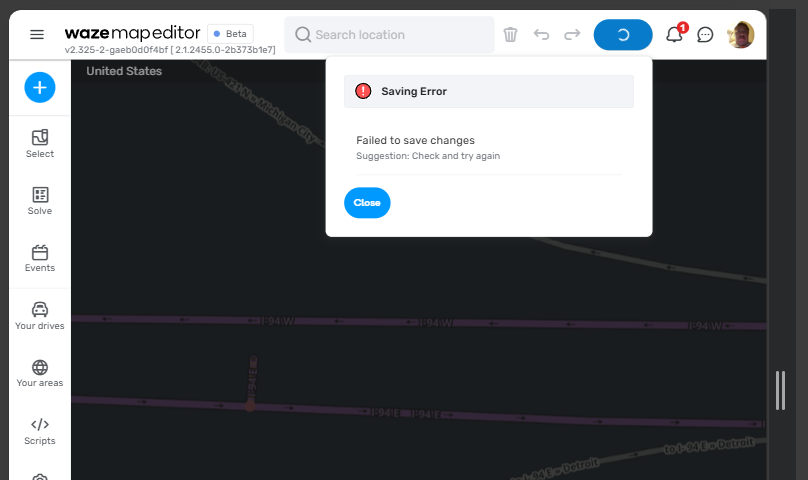Undo the last map edit
The width and height of the screenshot is (808, 480).
click(541, 34)
